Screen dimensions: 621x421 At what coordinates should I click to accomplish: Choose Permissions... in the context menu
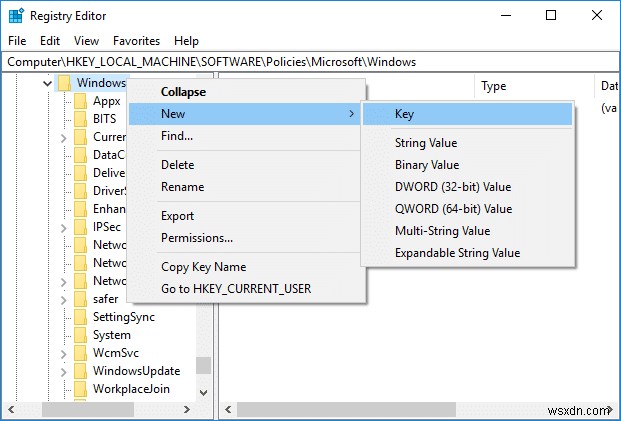[246, 238]
